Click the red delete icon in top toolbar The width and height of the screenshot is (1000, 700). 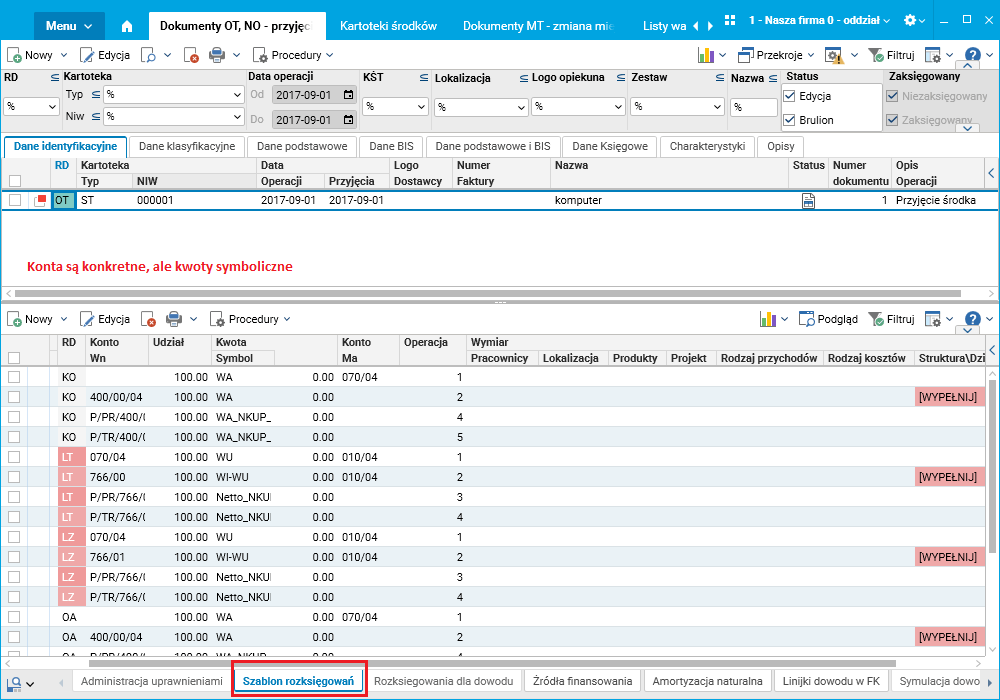click(x=191, y=55)
